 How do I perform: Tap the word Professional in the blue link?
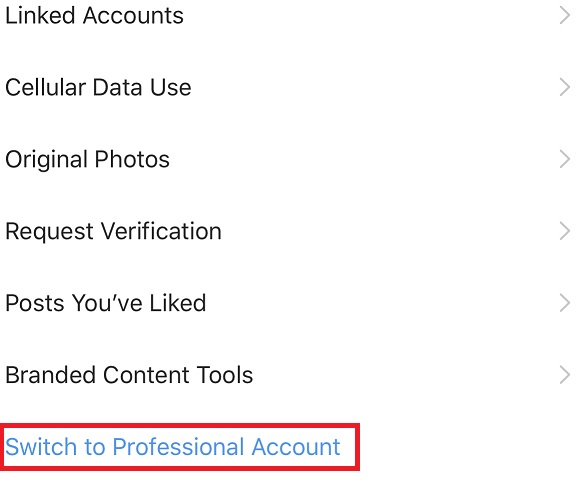click(178, 446)
